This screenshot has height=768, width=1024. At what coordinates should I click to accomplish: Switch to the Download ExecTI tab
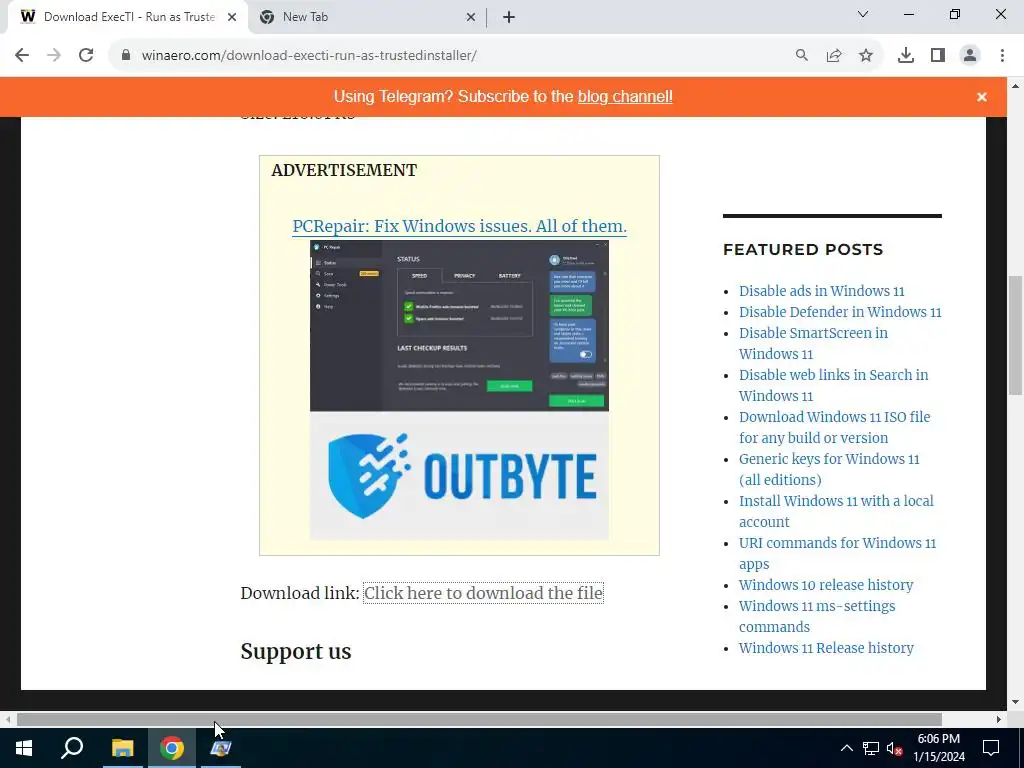pyautogui.click(x=127, y=17)
